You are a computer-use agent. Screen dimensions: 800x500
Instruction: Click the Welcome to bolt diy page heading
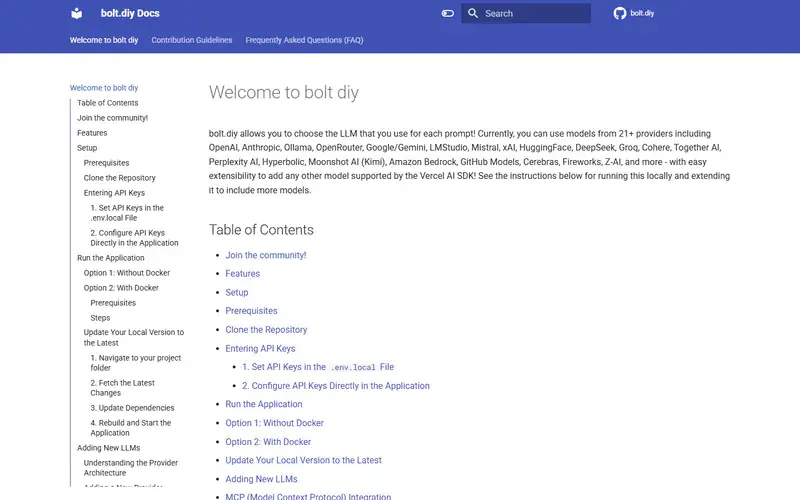pyautogui.click(x=284, y=92)
